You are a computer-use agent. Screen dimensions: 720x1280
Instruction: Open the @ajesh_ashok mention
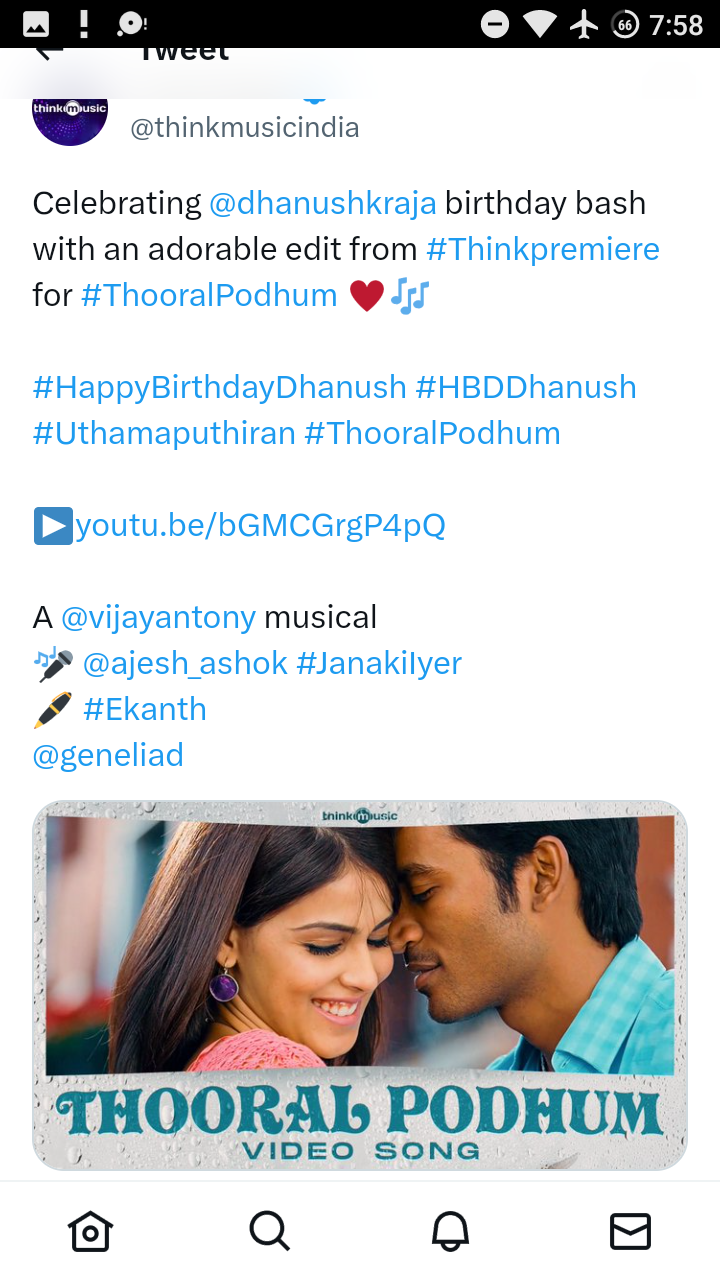[x=185, y=663]
